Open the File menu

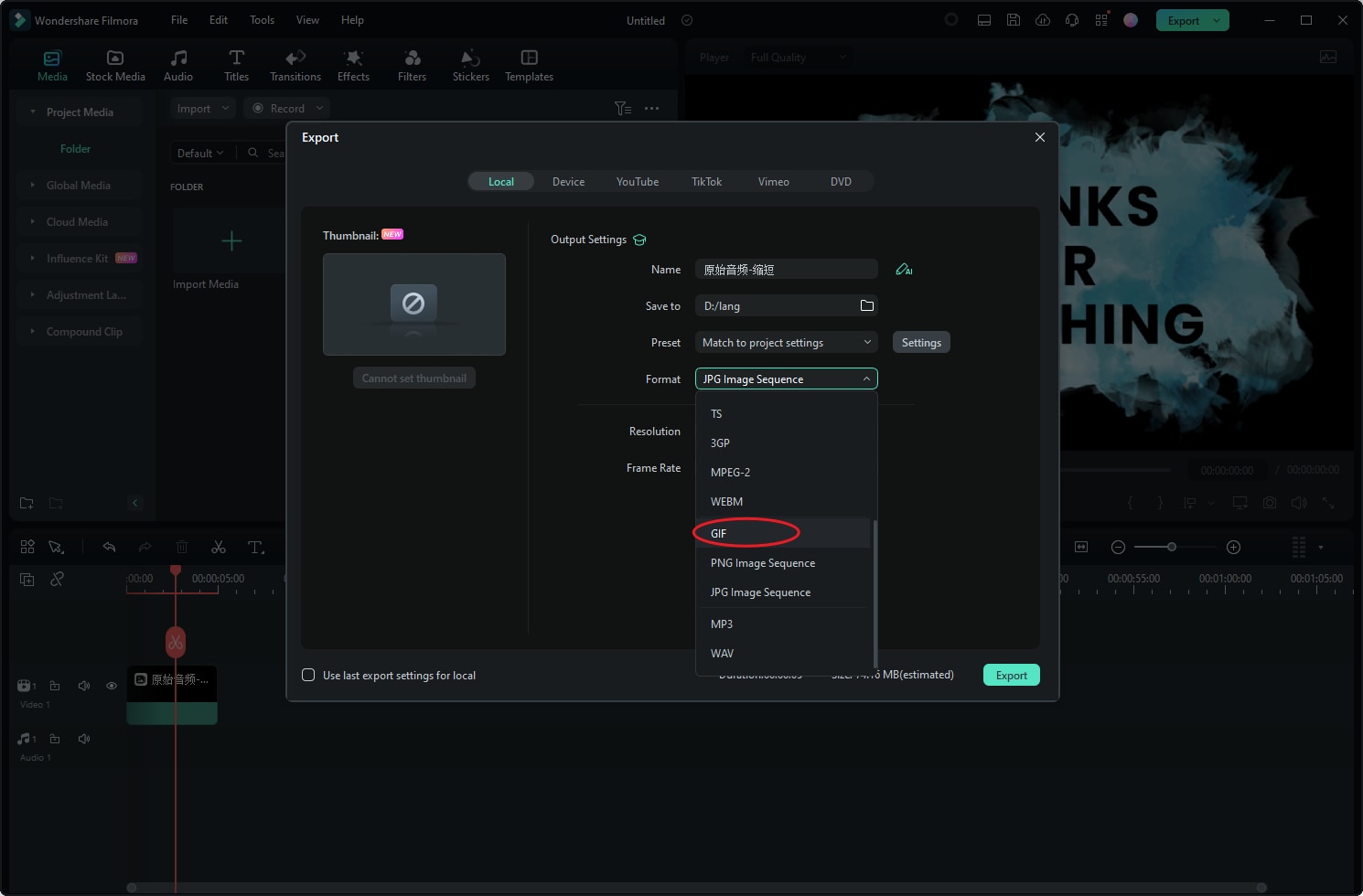pos(179,19)
